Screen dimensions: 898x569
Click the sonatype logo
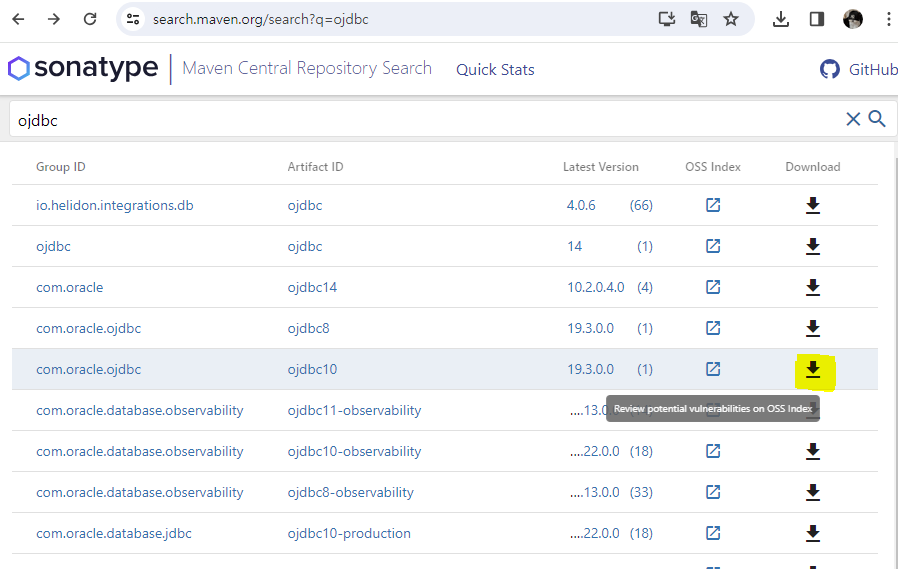click(x=83, y=68)
